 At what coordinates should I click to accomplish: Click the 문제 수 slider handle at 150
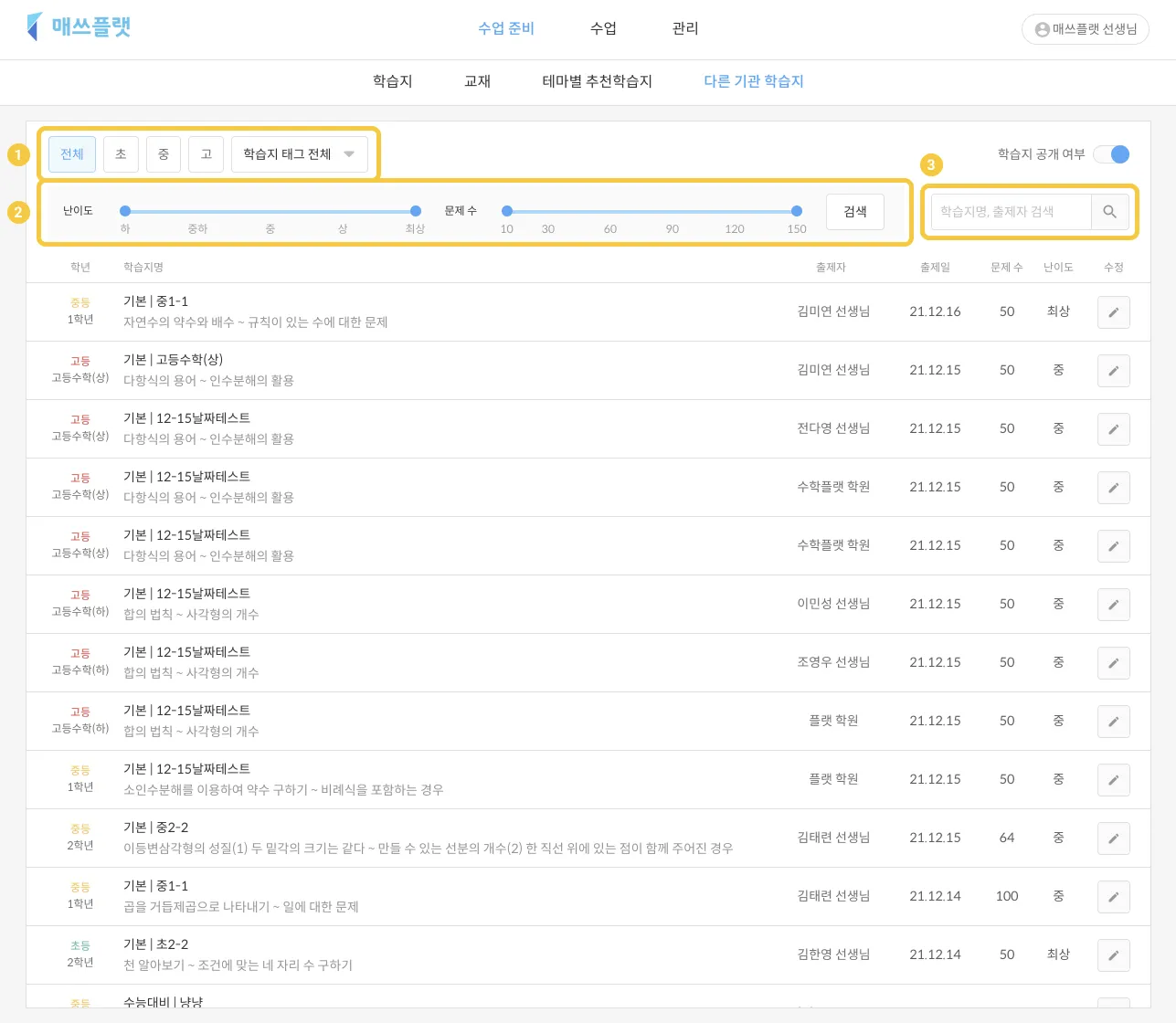pos(797,211)
